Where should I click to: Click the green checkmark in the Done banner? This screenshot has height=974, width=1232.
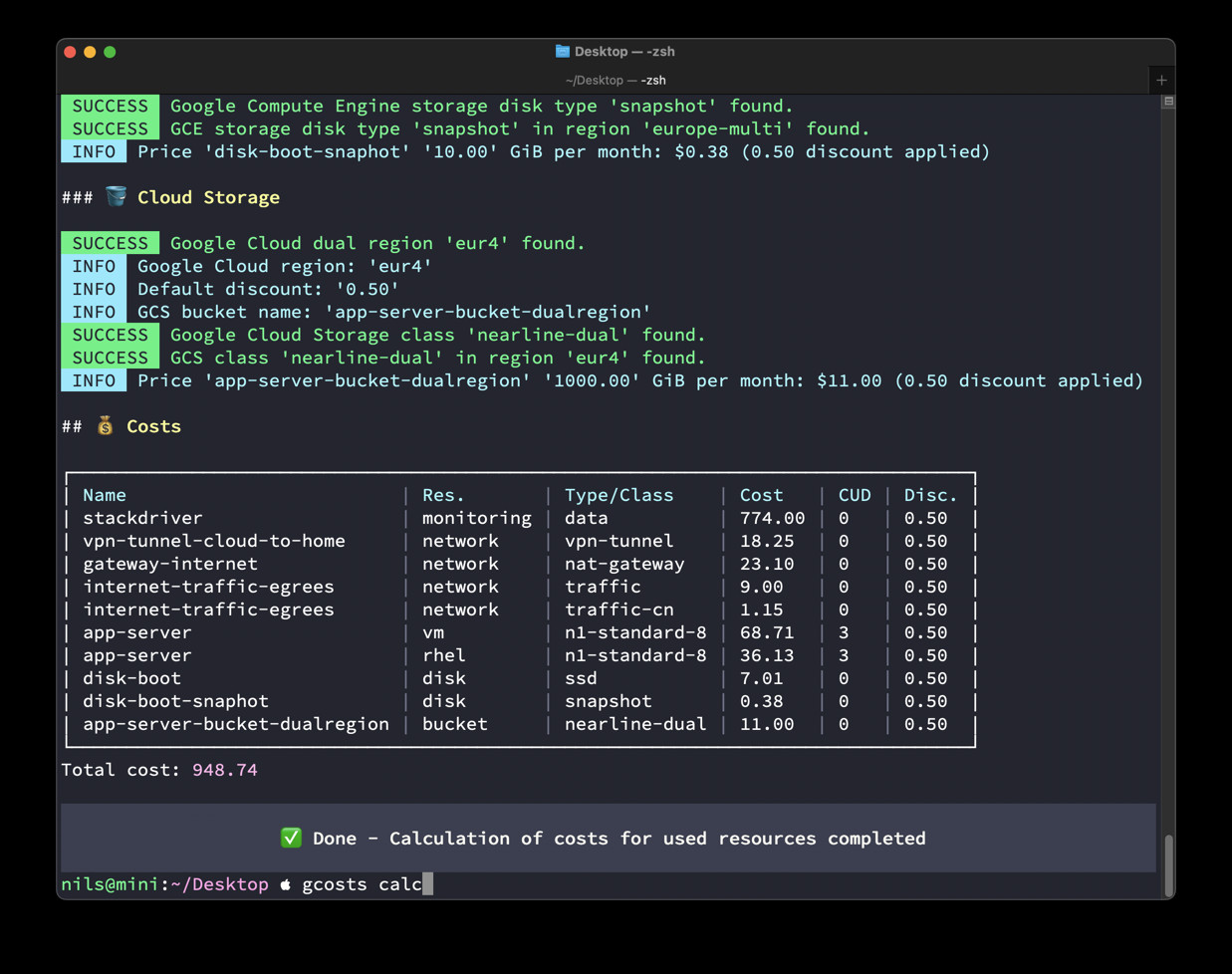[291, 838]
